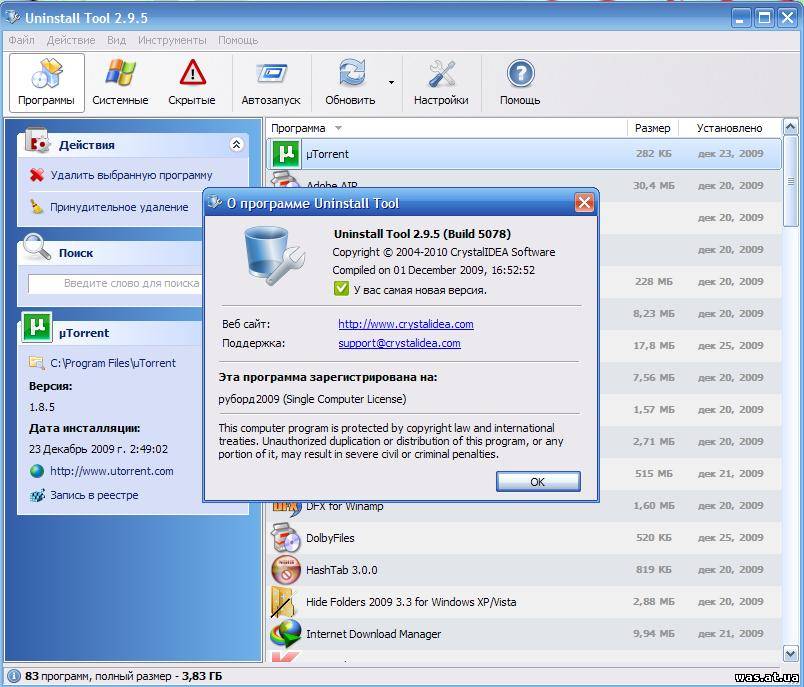Open the Программы toolbar view
The width and height of the screenshot is (804, 687).
[x=47, y=83]
